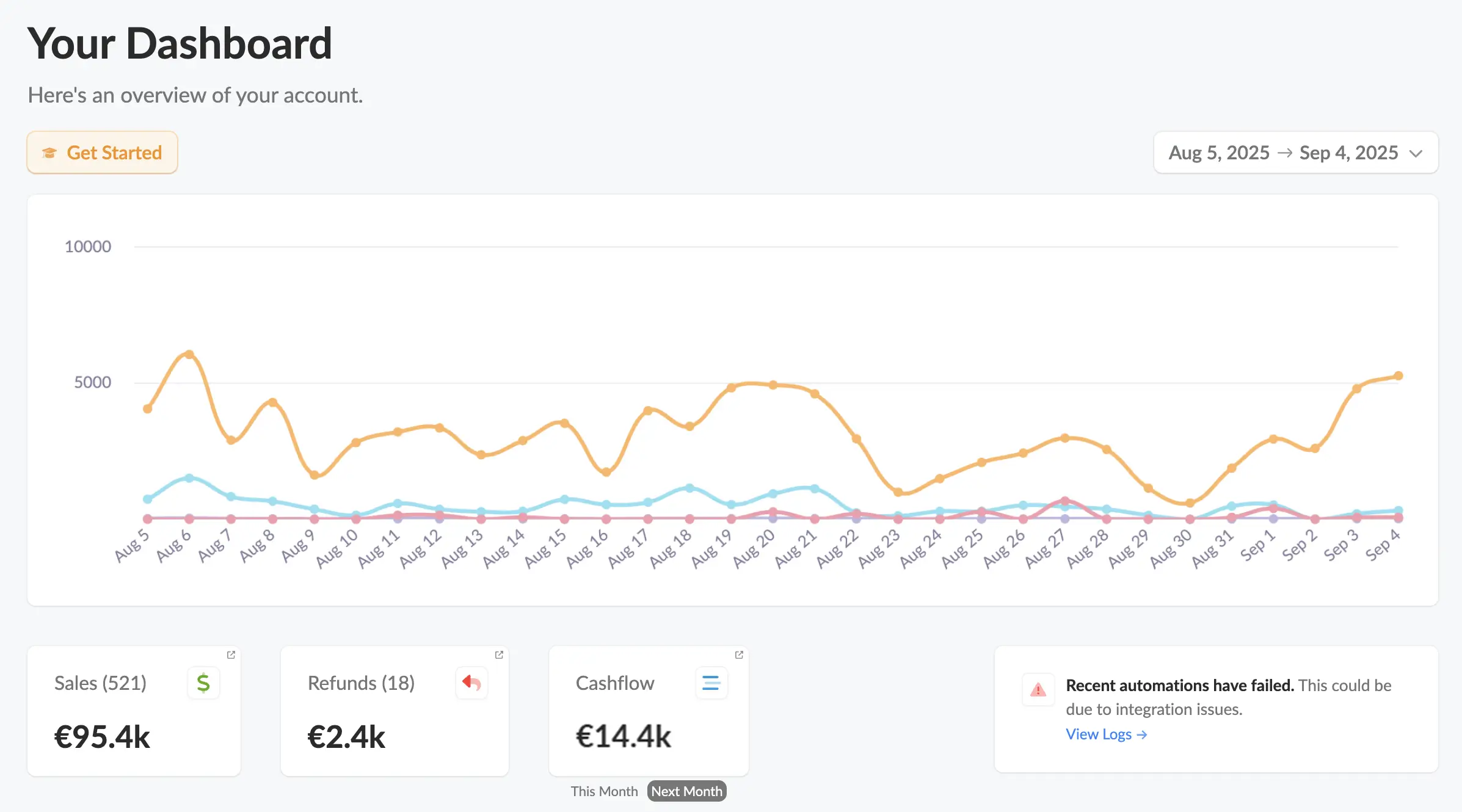Click the green dollar Sales icon
Screen dimensions: 1462x812
coord(203,683)
